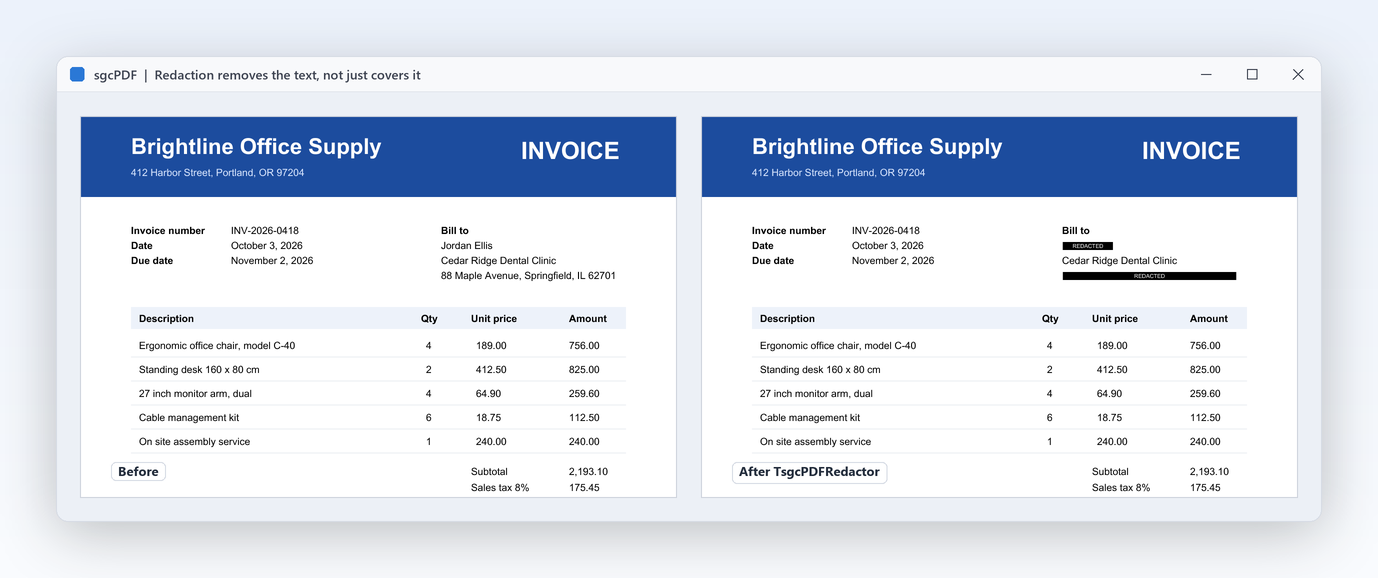
Task: Click Brightline Office Supply heading in After invoice
Action: point(877,147)
